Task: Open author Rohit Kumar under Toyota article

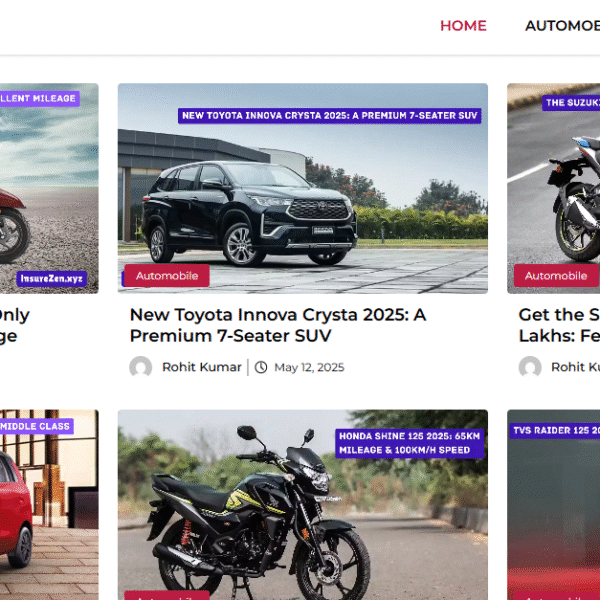Action: [x=202, y=367]
